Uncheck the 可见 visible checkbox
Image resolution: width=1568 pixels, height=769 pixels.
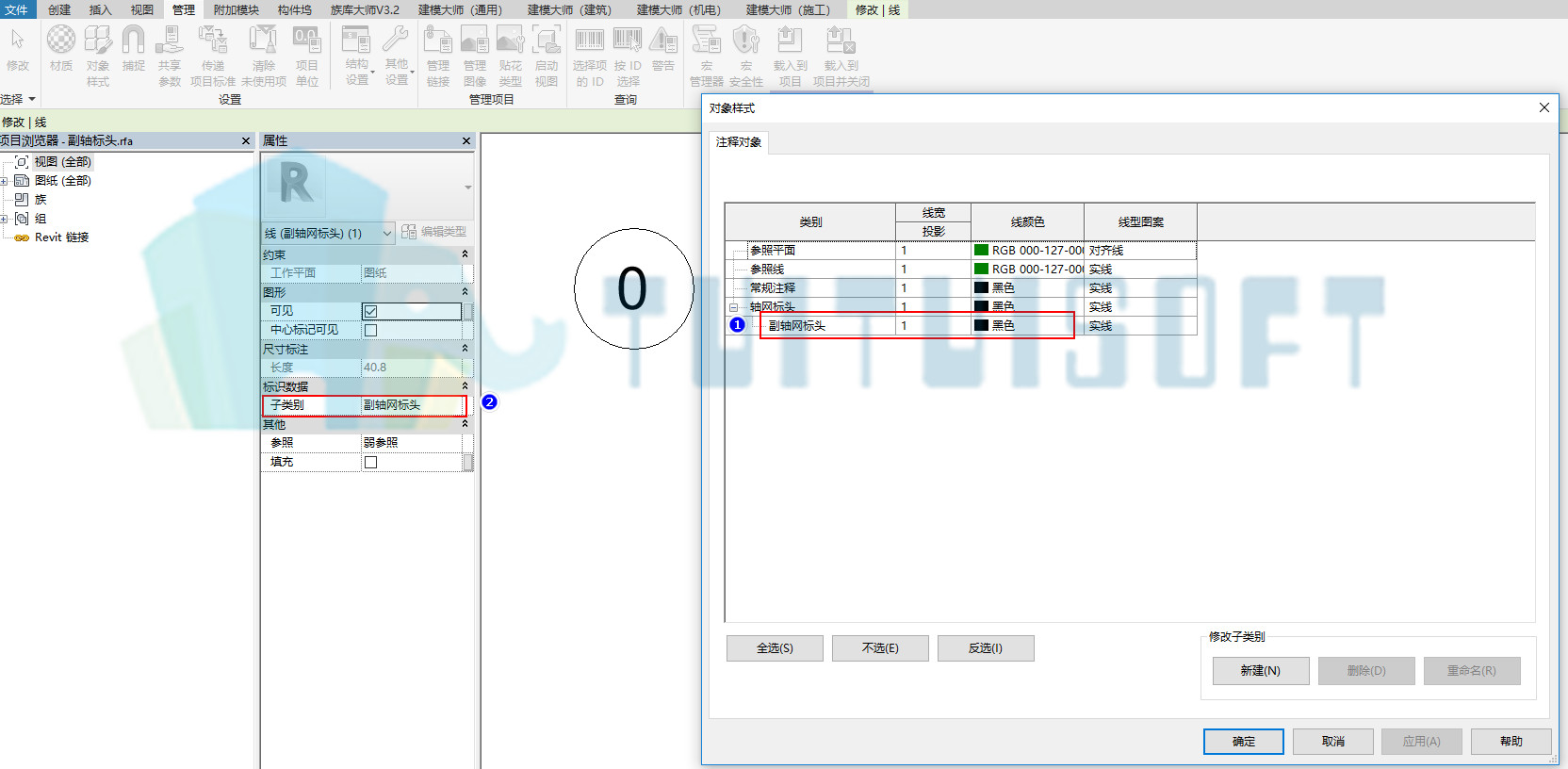coord(370,311)
